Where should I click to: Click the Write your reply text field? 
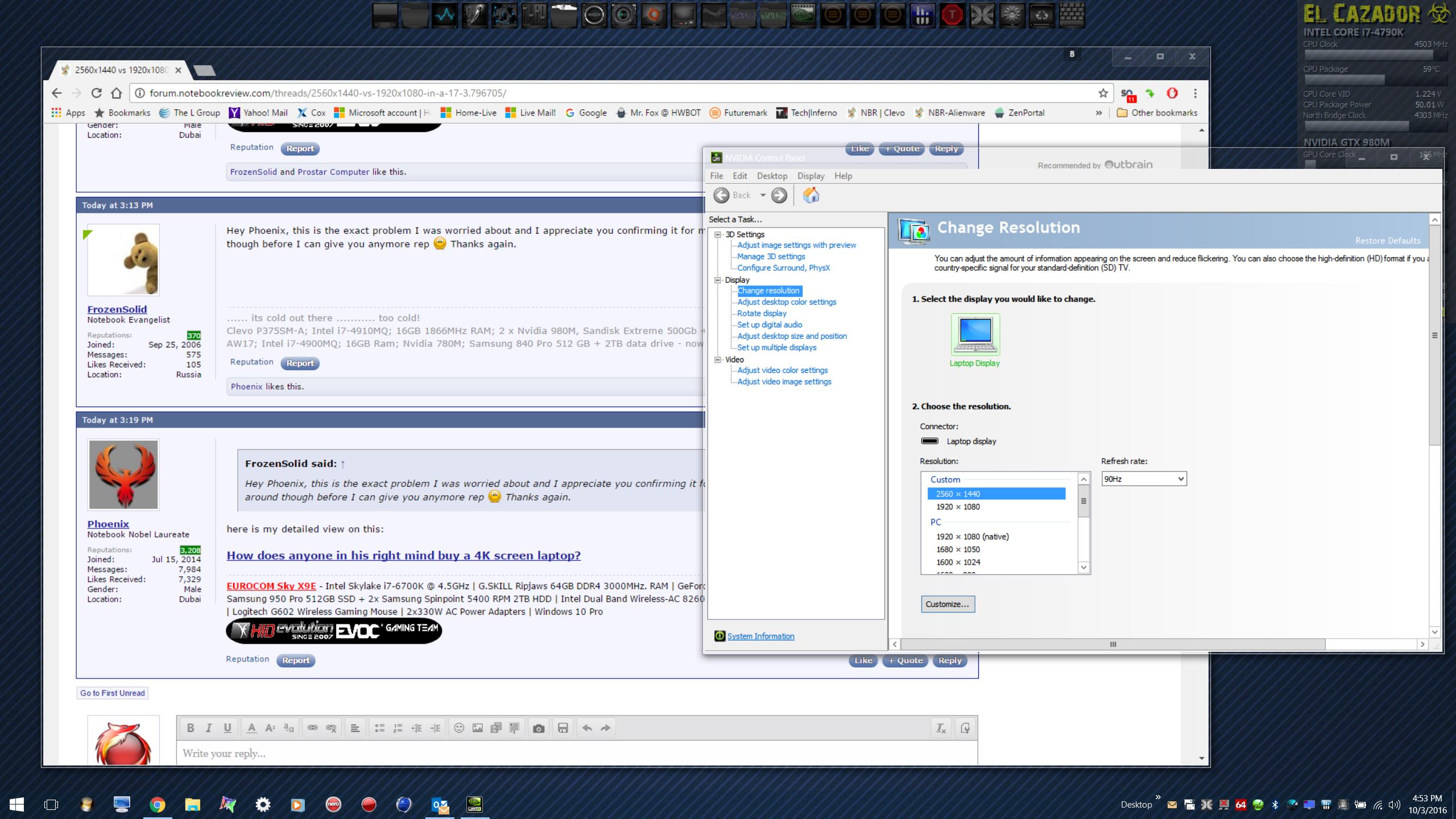(x=576, y=753)
